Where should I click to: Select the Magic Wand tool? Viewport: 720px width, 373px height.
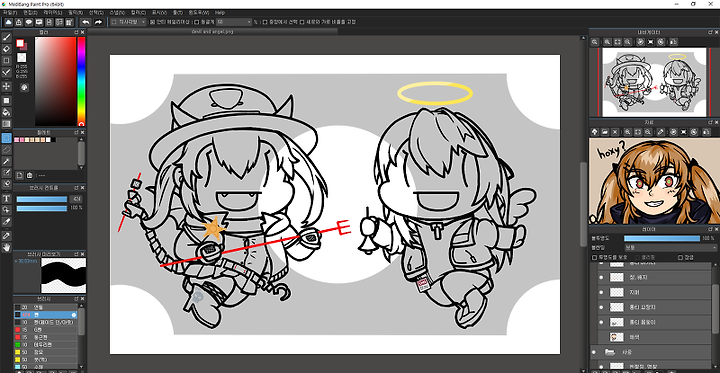point(6,161)
